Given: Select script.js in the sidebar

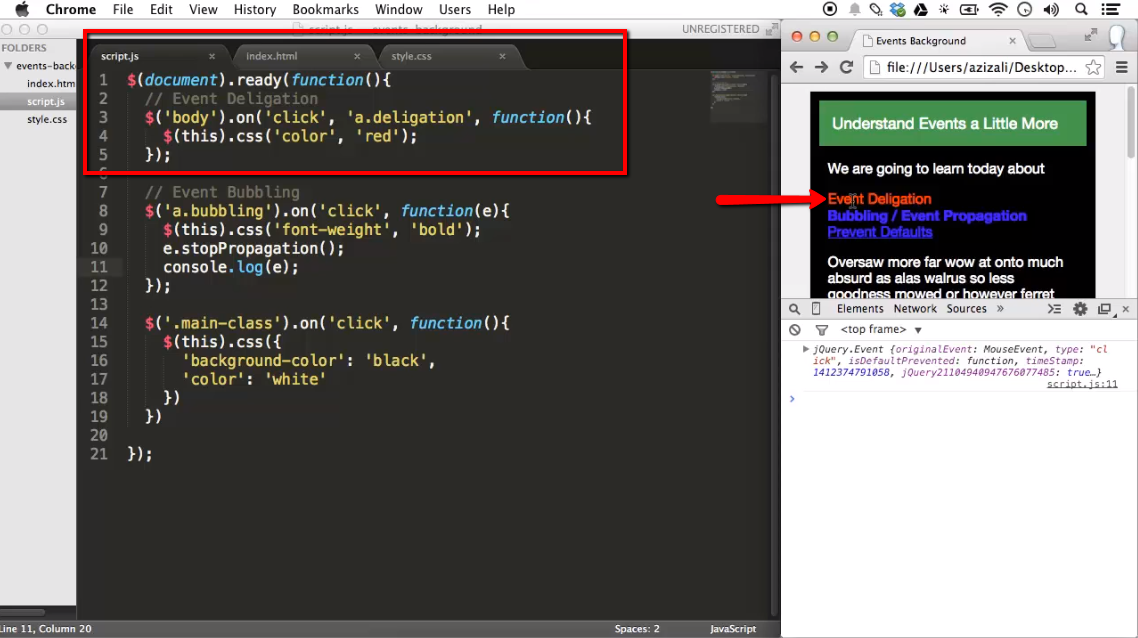Looking at the screenshot, I should pyautogui.click(x=46, y=102).
